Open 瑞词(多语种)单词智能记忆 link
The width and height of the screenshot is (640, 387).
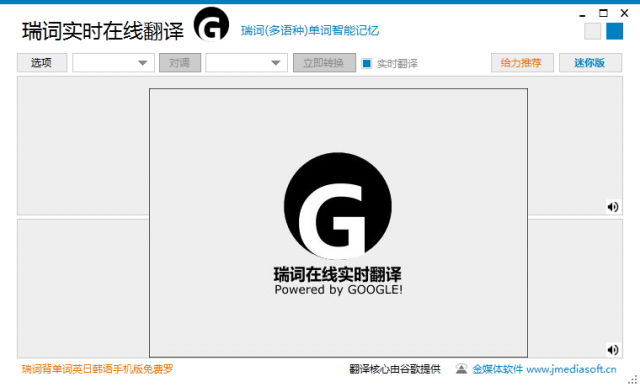coord(310,31)
